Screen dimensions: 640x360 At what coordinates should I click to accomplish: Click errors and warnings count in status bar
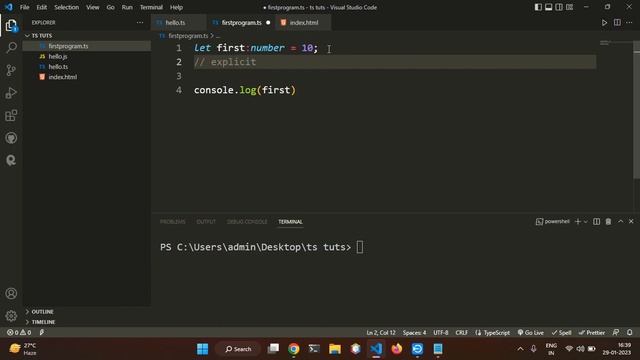click(x=19, y=333)
